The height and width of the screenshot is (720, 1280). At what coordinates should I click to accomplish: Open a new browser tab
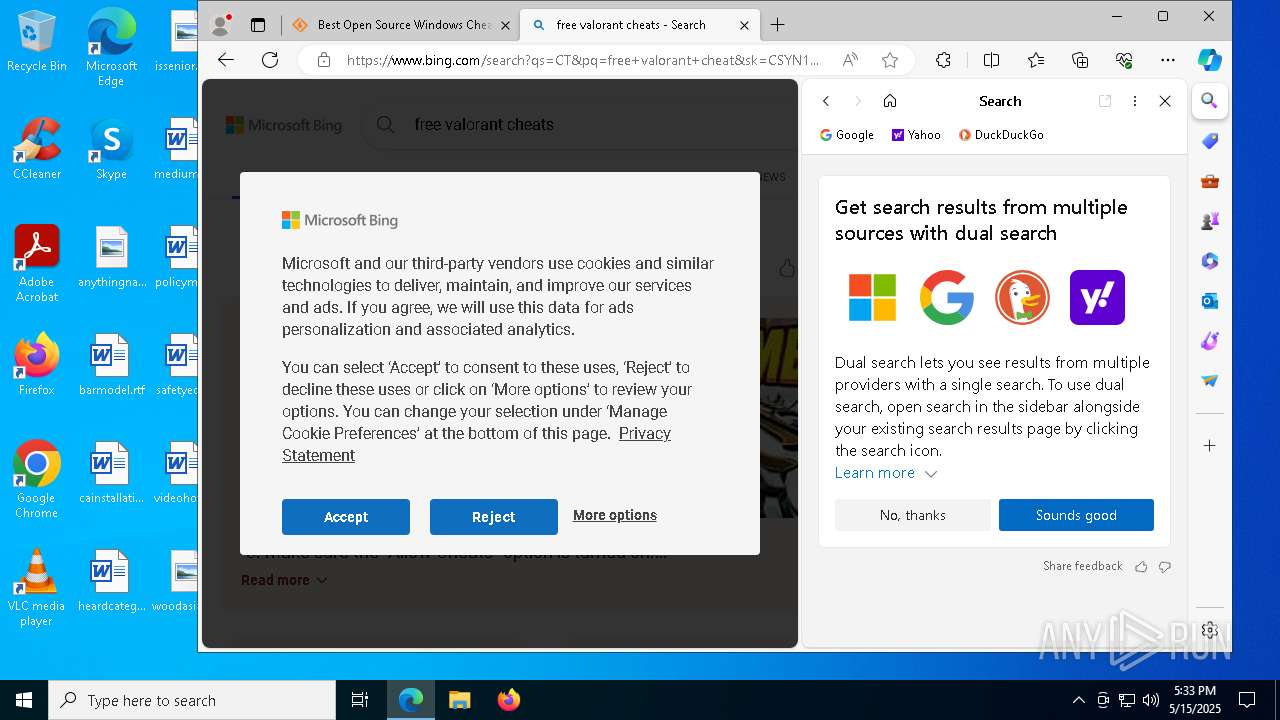coord(778,25)
